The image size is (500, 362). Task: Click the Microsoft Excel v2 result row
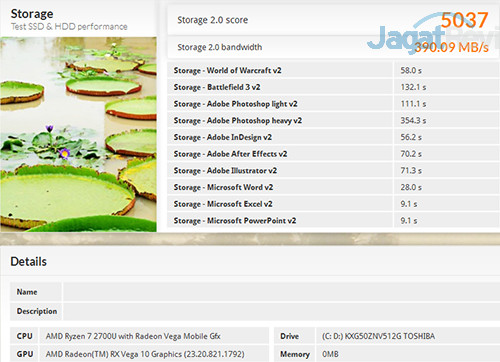(x=333, y=204)
